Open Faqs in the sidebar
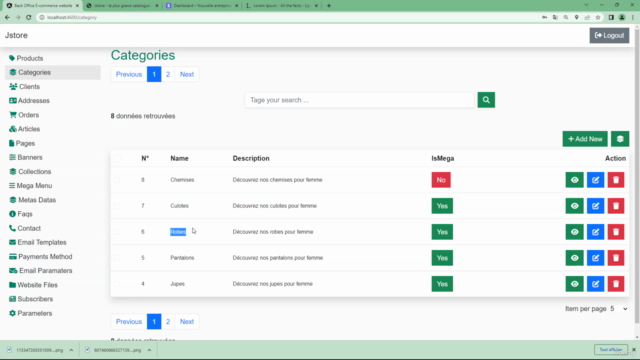This screenshot has width=640, height=360. (21, 214)
